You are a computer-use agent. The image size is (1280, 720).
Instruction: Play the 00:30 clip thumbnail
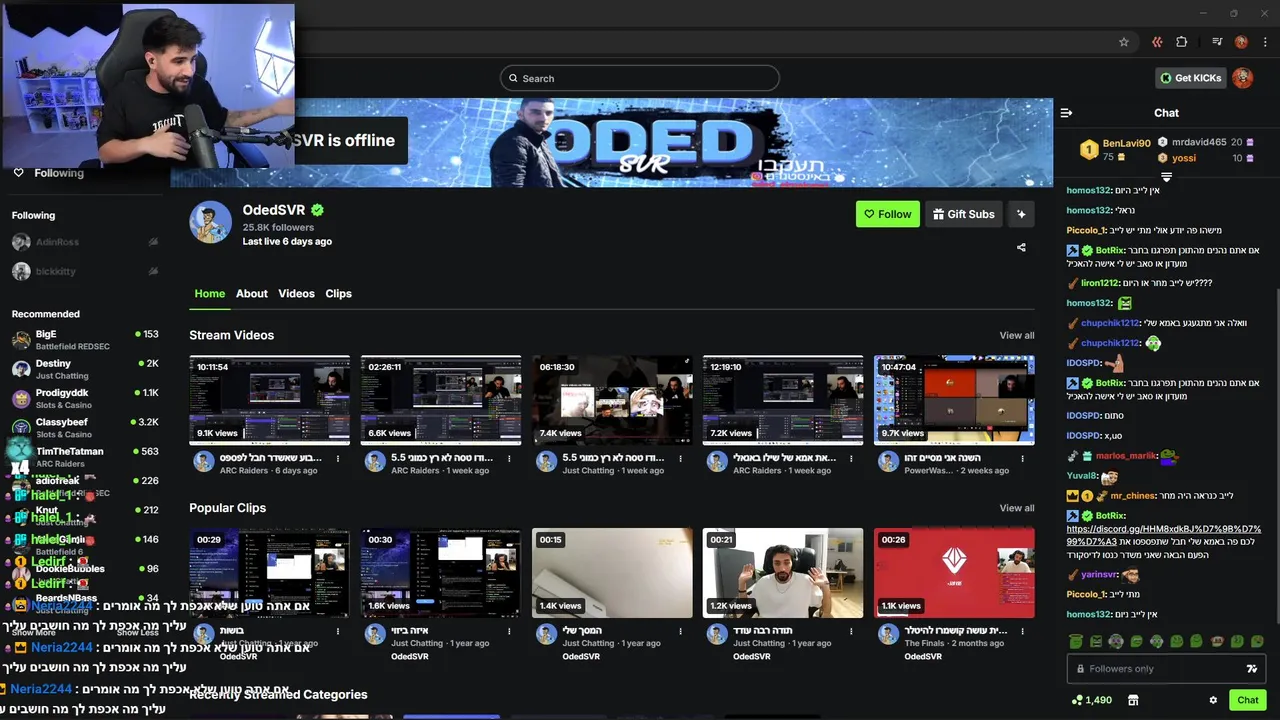[x=441, y=573]
